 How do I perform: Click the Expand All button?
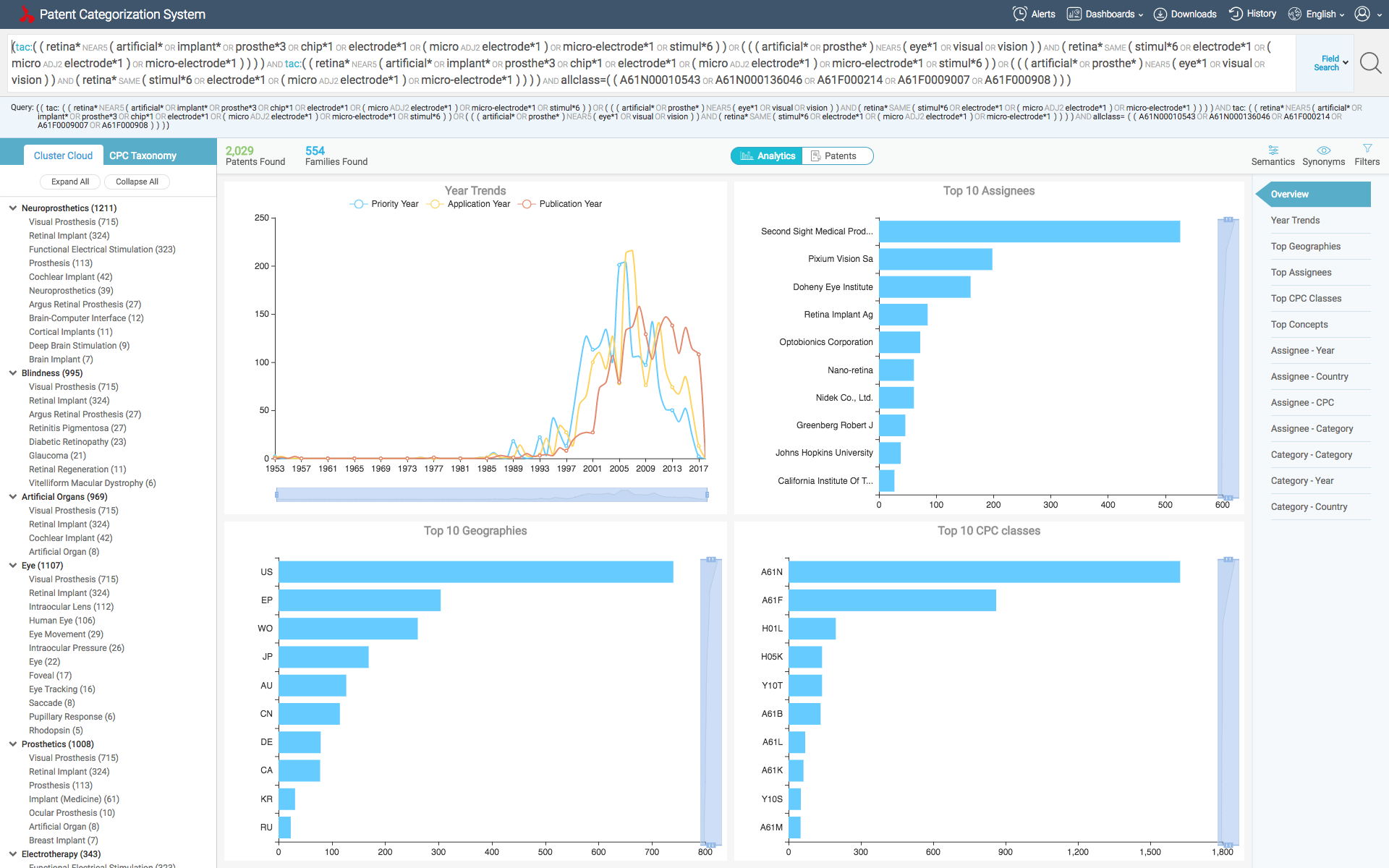pos(70,182)
